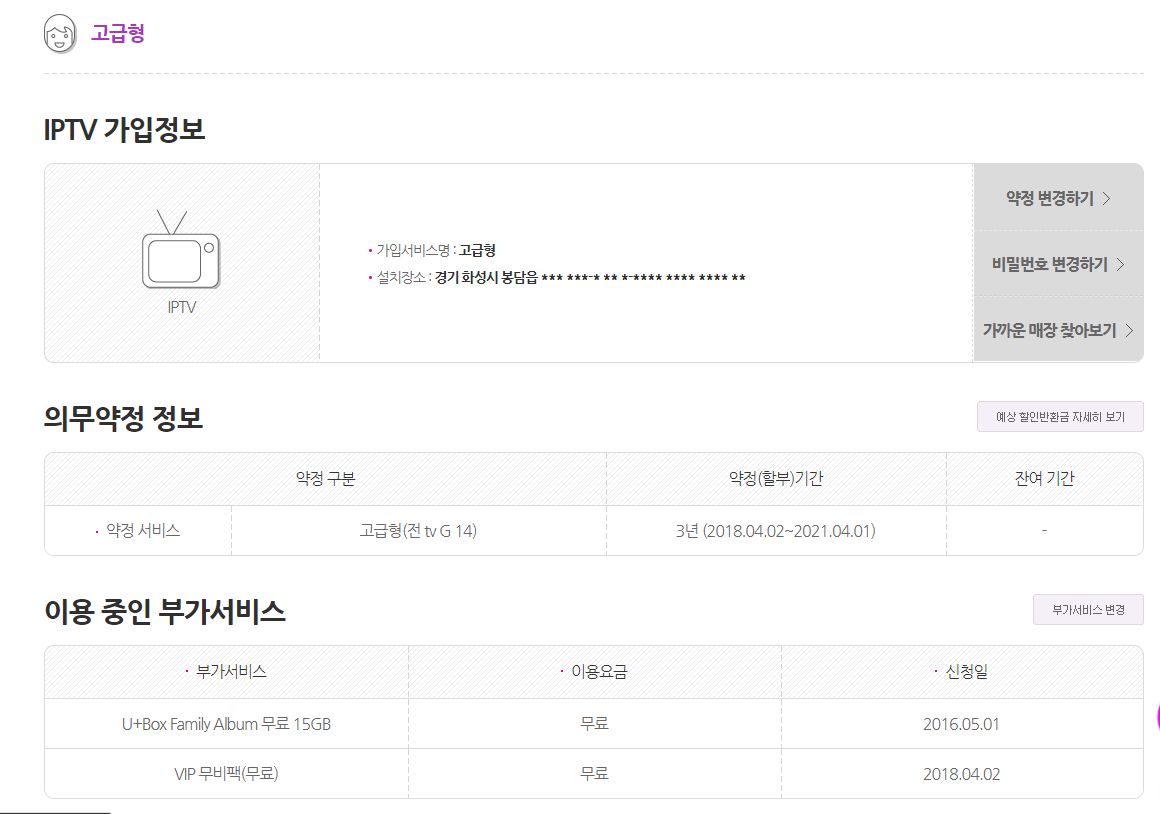
Task: Click the 고급형(전 tv G 14) contract cell
Action: (x=418, y=531)
